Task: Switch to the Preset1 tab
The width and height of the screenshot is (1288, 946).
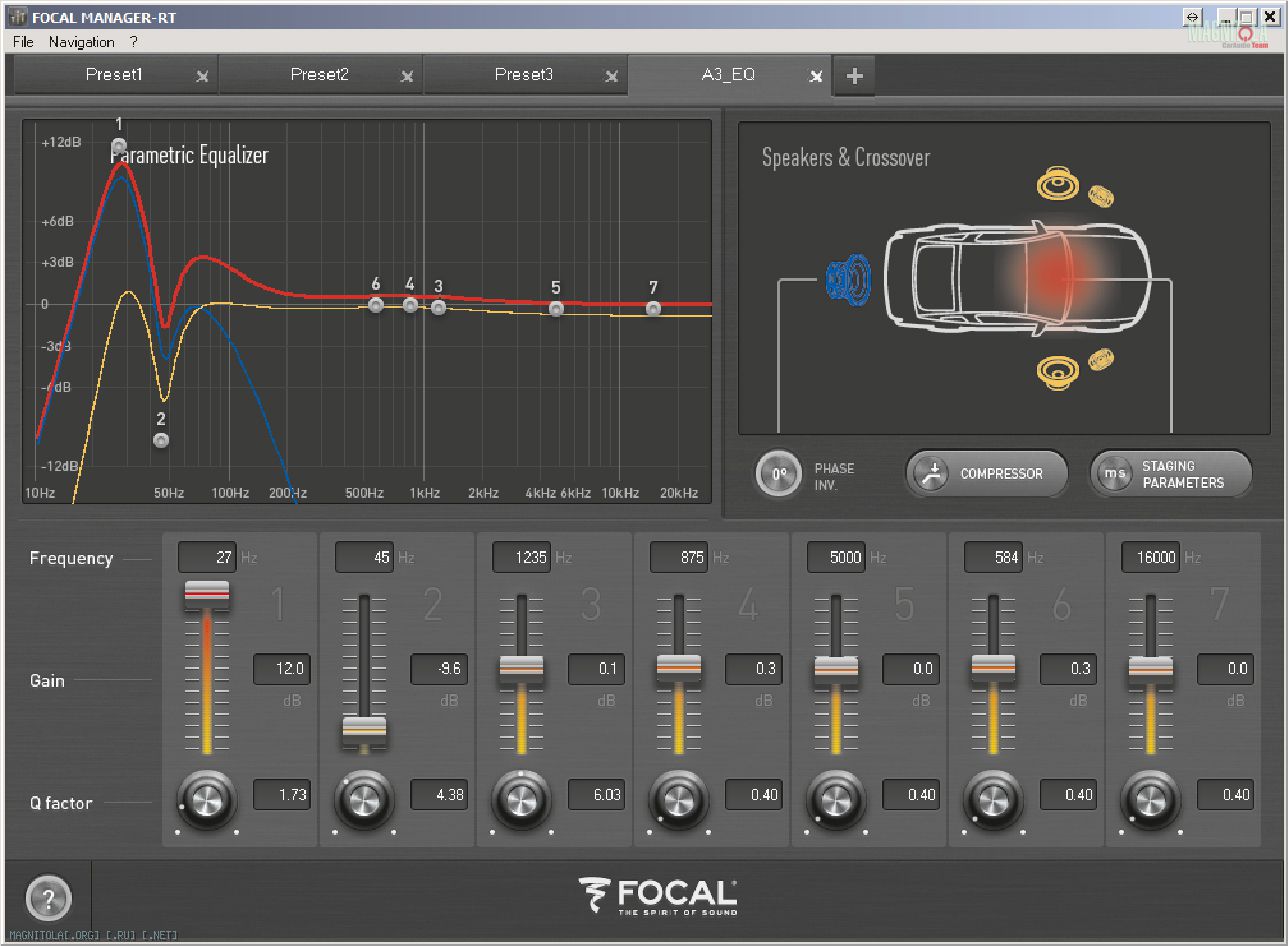Action: click(115, 75)
